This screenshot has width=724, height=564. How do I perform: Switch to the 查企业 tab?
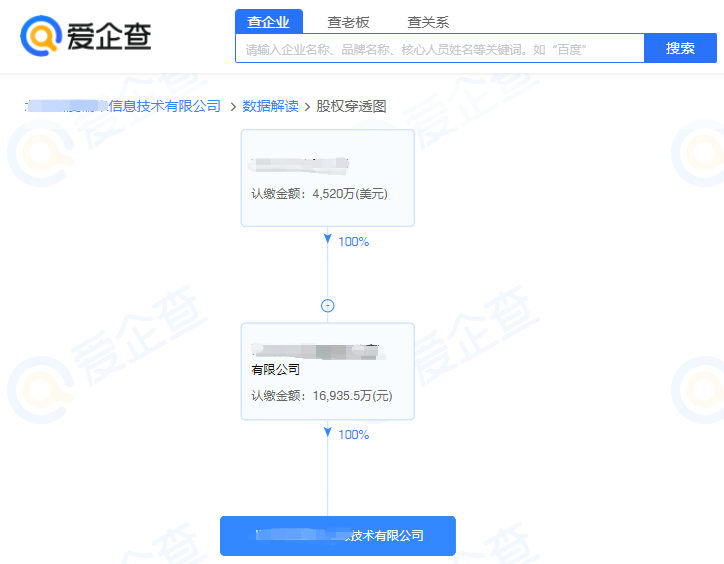click(269, 22)
